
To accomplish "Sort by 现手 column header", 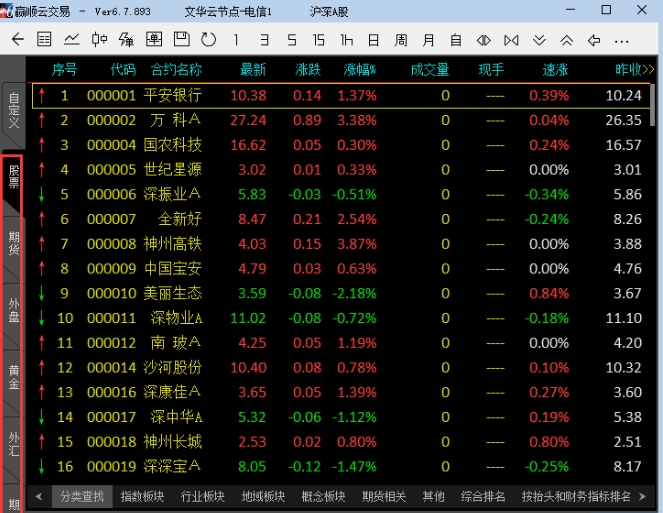I will 491,69.
